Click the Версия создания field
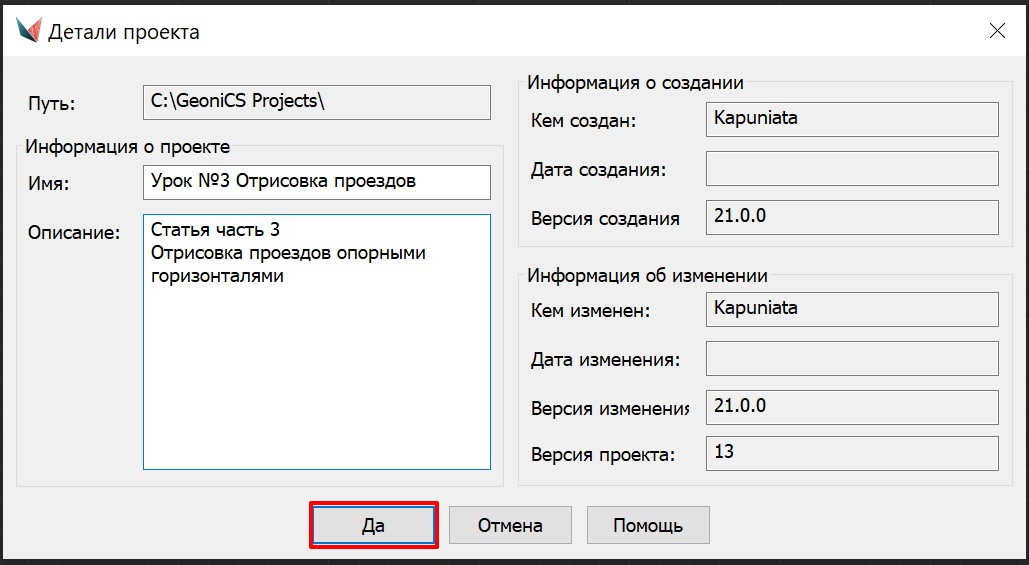This screenshot has width=1029, height=565. pyautogui.click(x=851, y=217)
